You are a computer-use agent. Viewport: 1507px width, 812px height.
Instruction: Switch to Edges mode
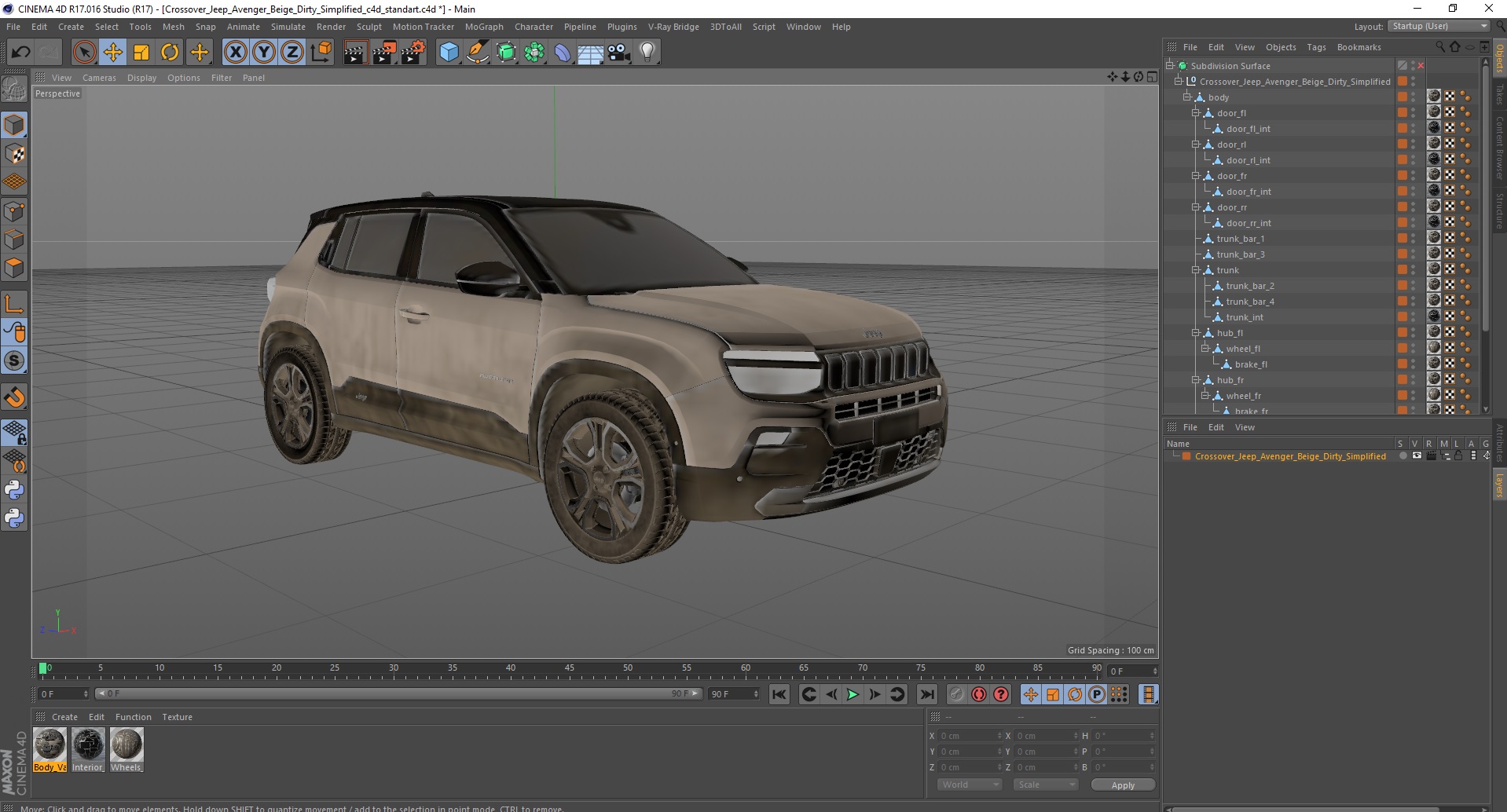14,240
